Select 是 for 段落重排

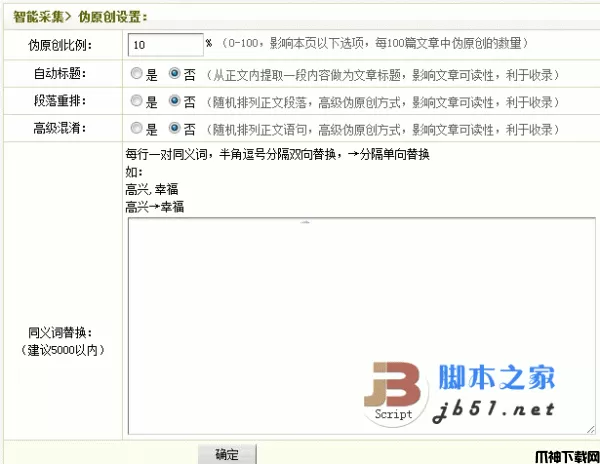tap(136, 101)
